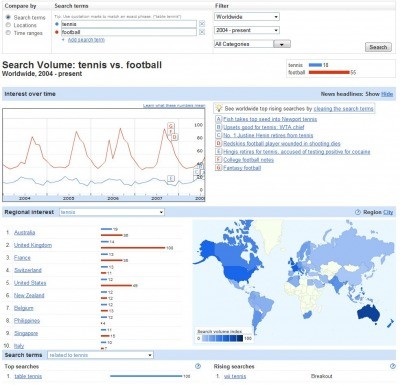Select the Time ranges radio button

[x=8, y=33]
